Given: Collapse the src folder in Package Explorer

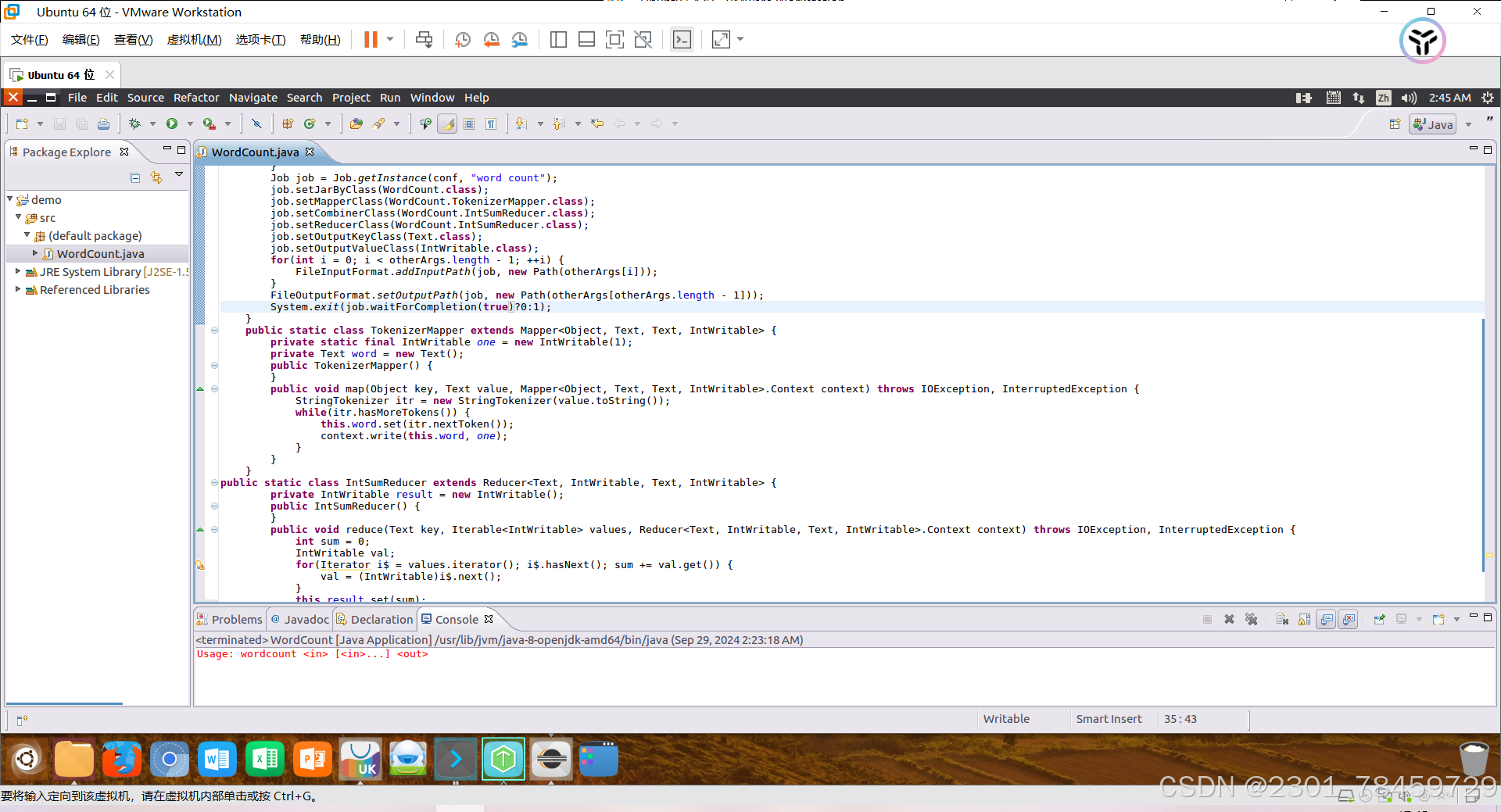Looking at the screenshot, I should coord(18,218).
